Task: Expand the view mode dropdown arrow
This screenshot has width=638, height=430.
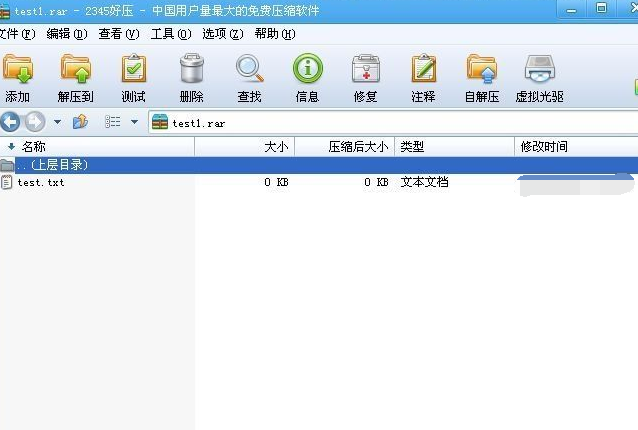Action: click(134, 122)
